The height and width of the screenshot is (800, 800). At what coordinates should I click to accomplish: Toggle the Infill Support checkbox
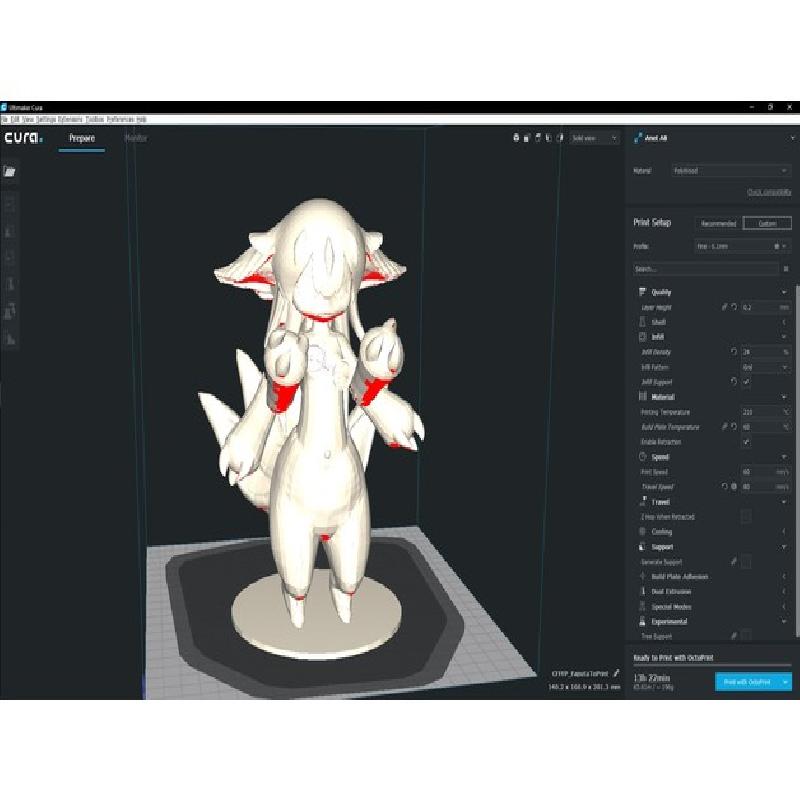(x=746, y=382)
